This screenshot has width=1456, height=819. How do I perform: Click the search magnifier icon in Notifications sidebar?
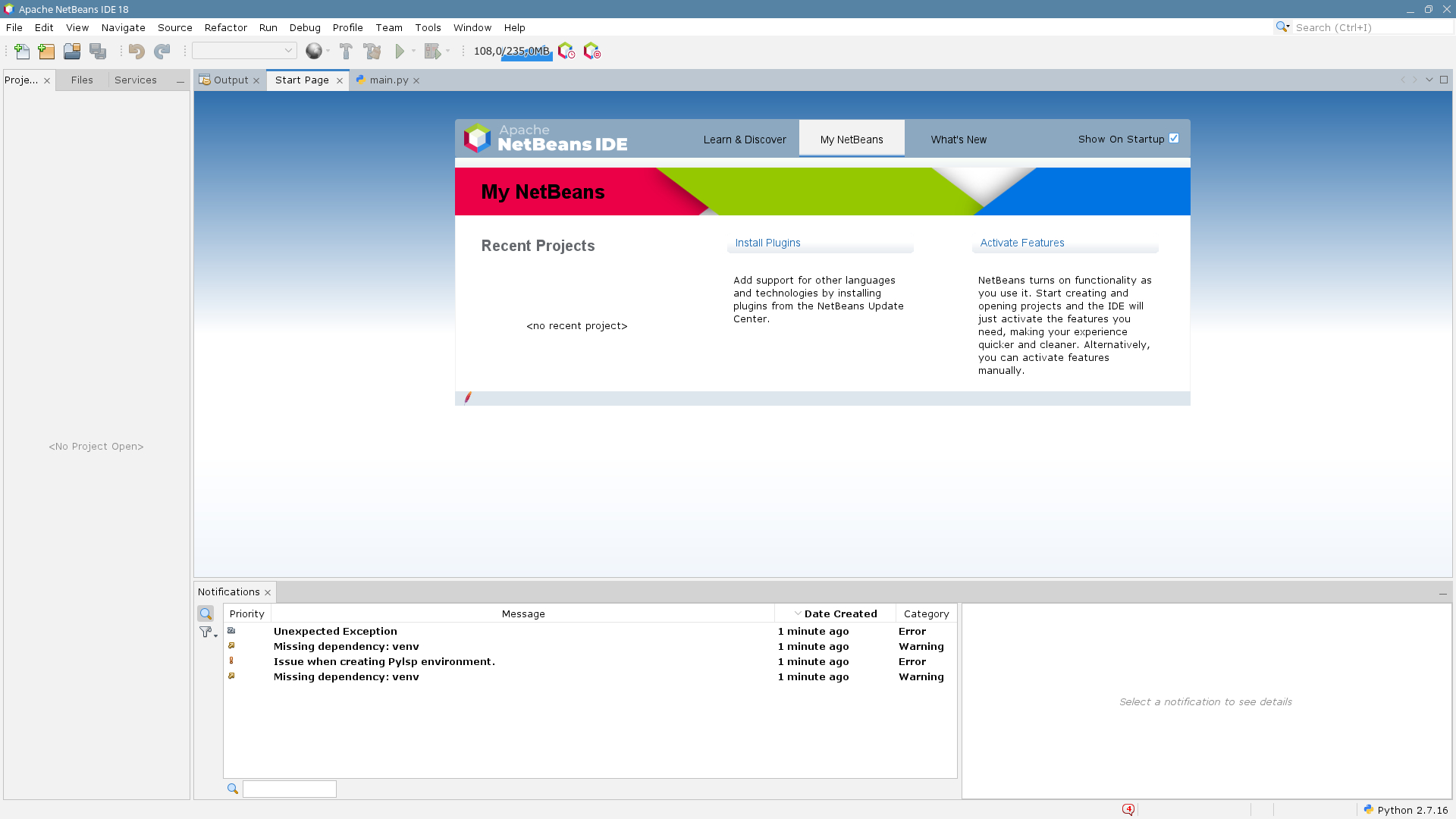pyautogui.click(x=206, y=613)
